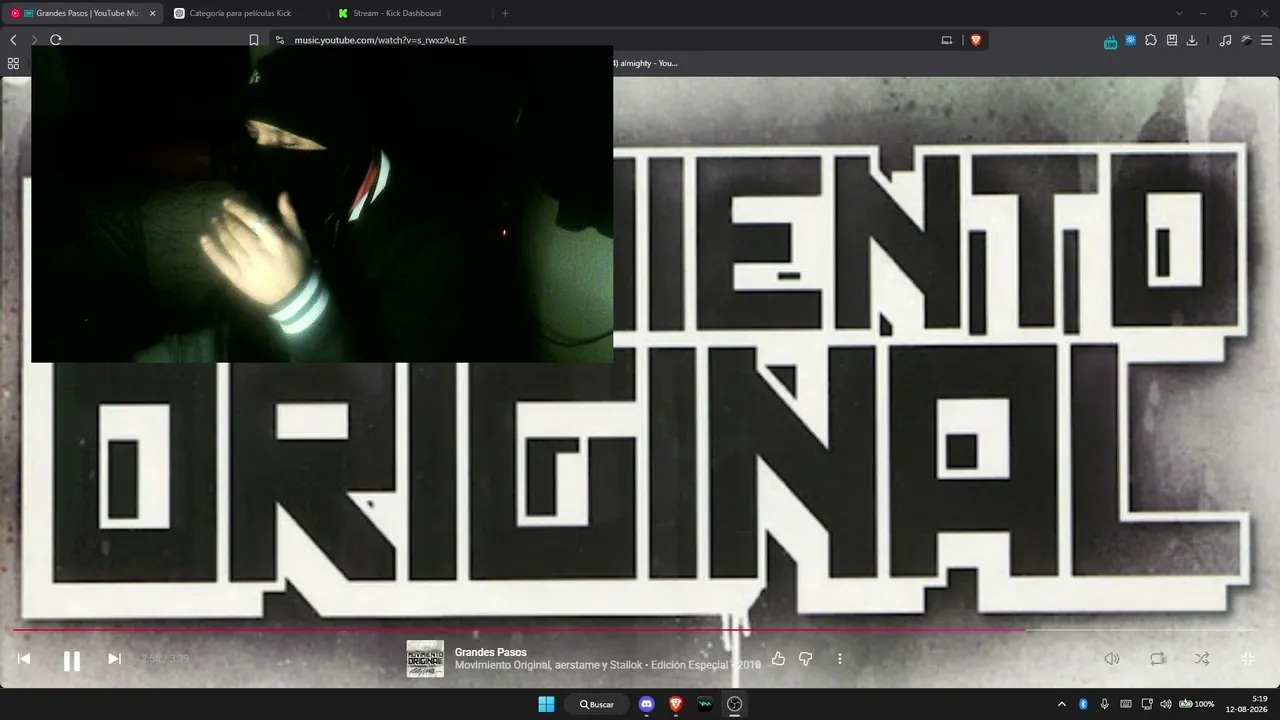Close the Grandes Pasos YouTube Music tab
The height and width of the screenshot is (720, 1280).
coord(152,13)
